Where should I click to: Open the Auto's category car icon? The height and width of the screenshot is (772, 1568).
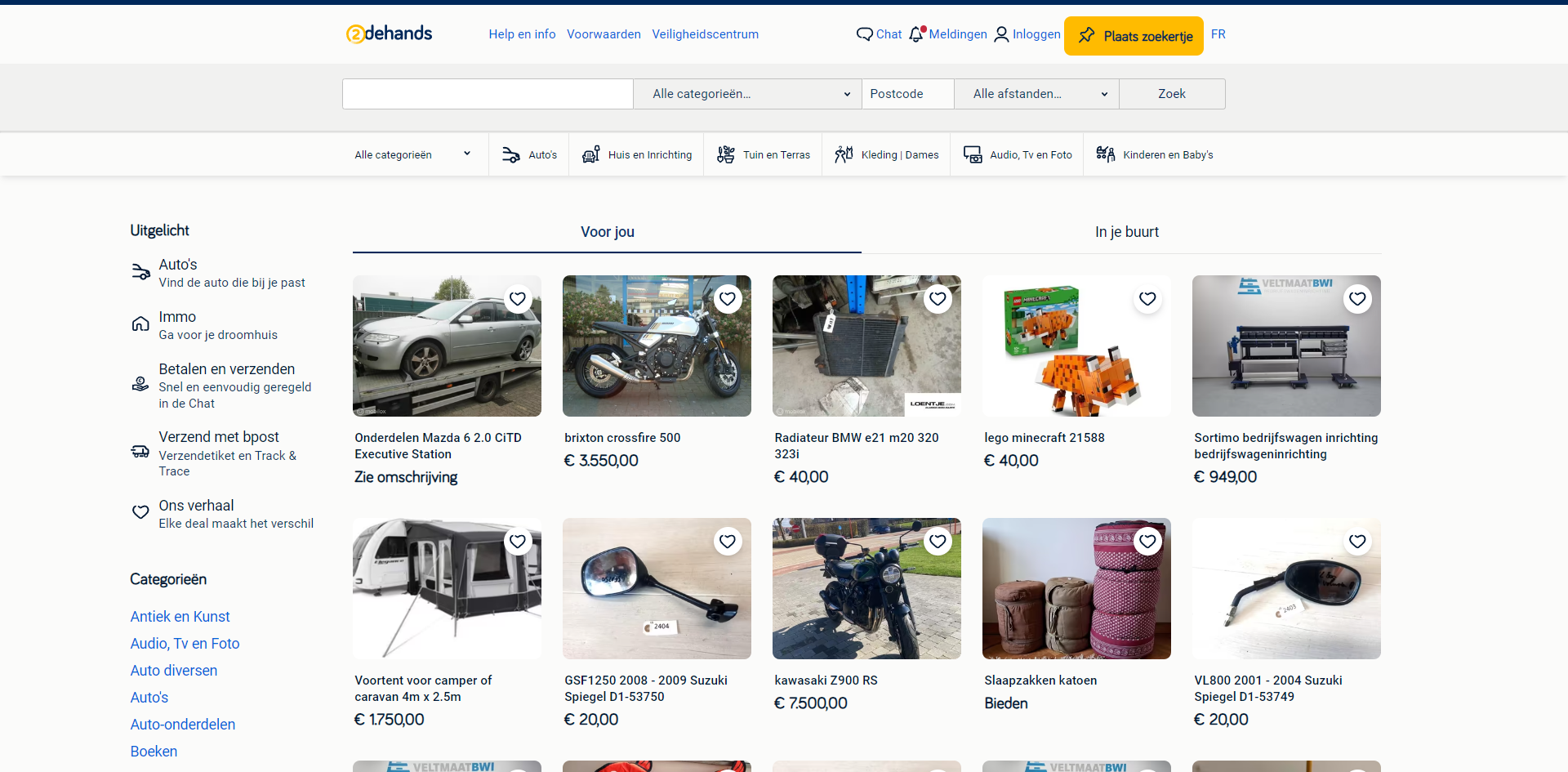[511, 155]
